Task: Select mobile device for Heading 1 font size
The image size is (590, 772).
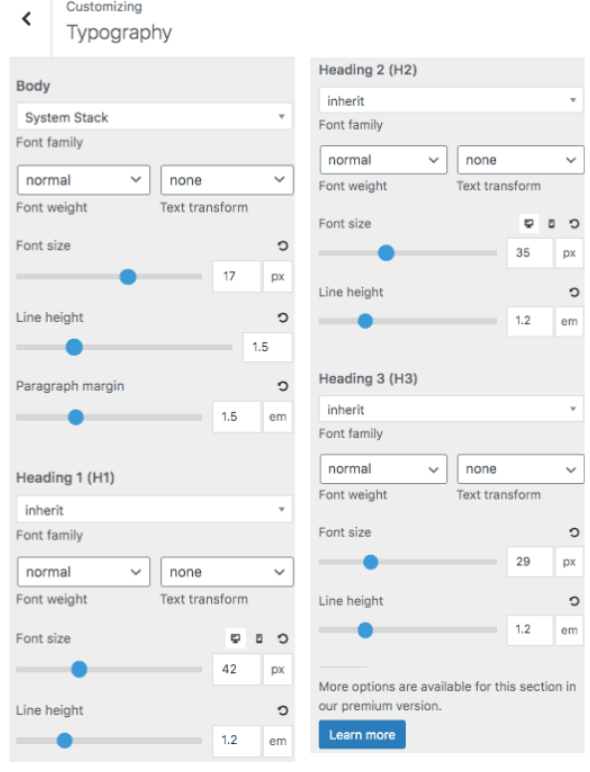Action: (260, 639)
